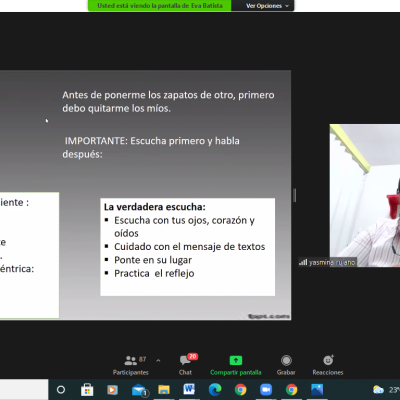
Task: Click the text 'La verdadera escucha:'
Action: pyautogui.click(x=155, y=207)
